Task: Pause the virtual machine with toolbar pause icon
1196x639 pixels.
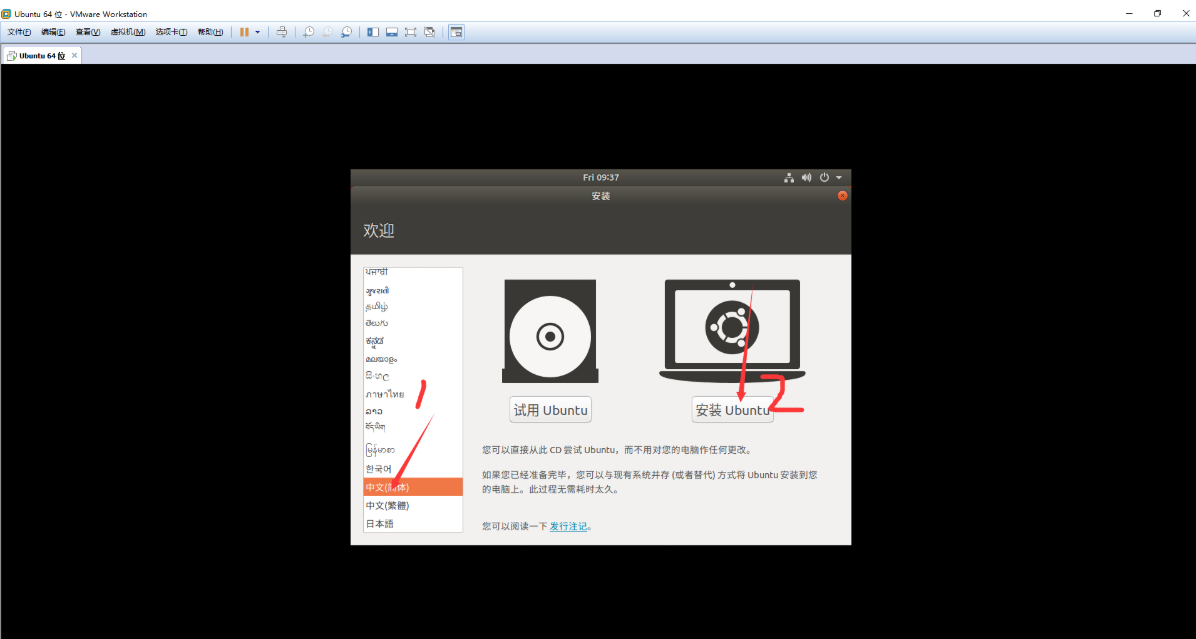Action: [x=244, y=32]
